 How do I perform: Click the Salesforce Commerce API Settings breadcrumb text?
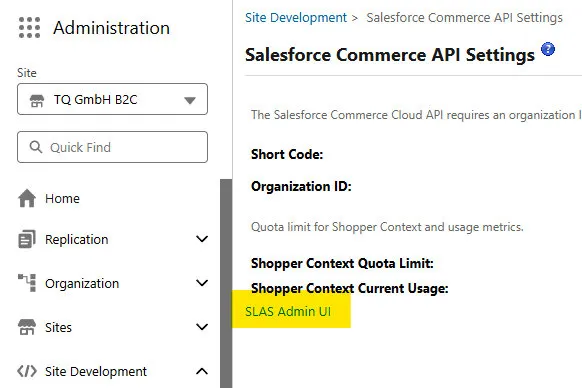coord(464,17)
